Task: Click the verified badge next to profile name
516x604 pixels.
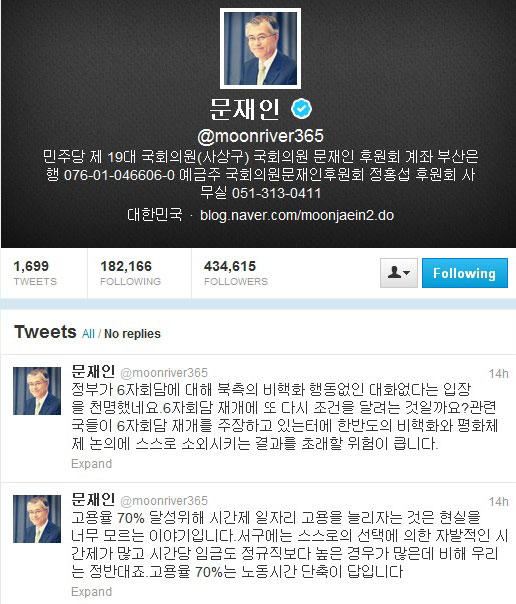Action: click(x=302, y=108)
